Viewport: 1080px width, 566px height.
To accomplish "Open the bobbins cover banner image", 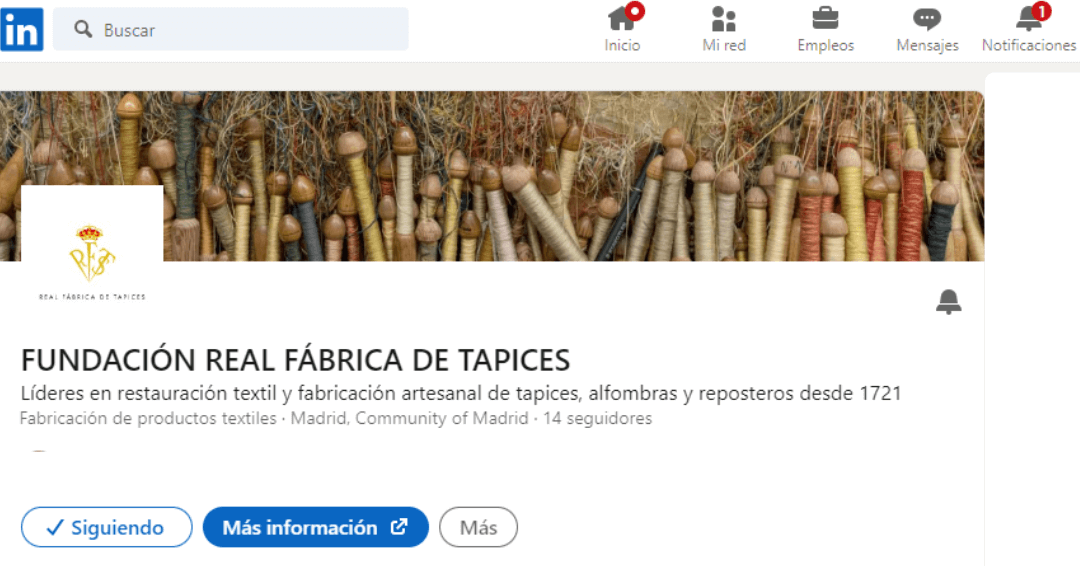I will (492, 176).
